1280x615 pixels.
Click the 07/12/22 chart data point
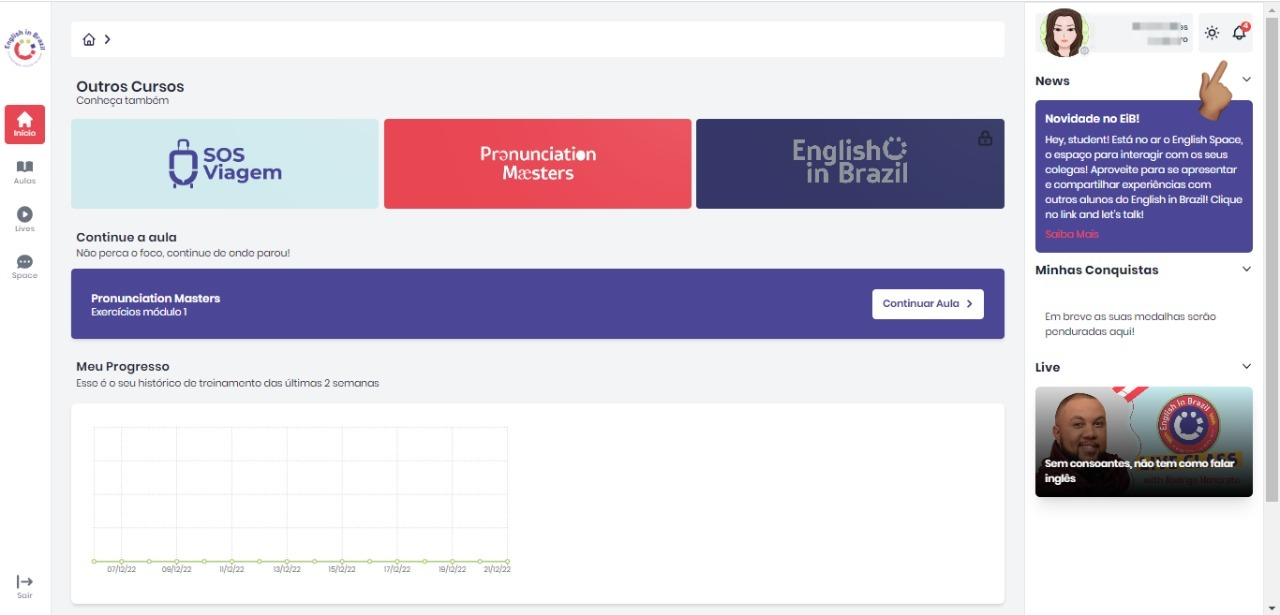click(122, 561)
